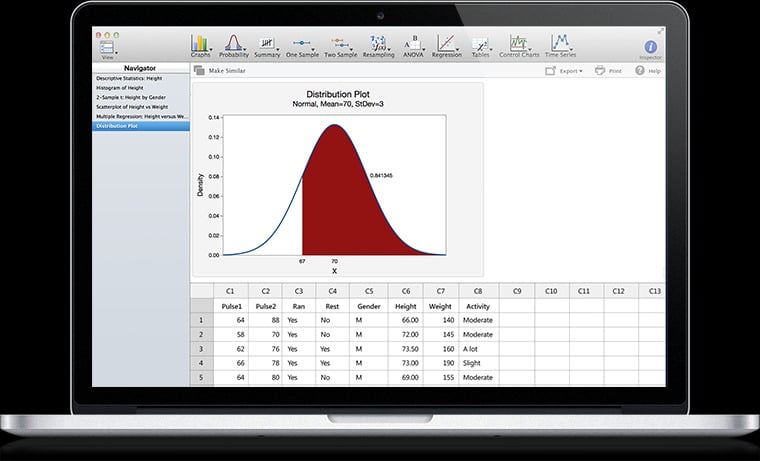Select Descriptive Statistics: Height in Navigator
This screenshot has height=461, width=760.
click(x=141, y=78)
